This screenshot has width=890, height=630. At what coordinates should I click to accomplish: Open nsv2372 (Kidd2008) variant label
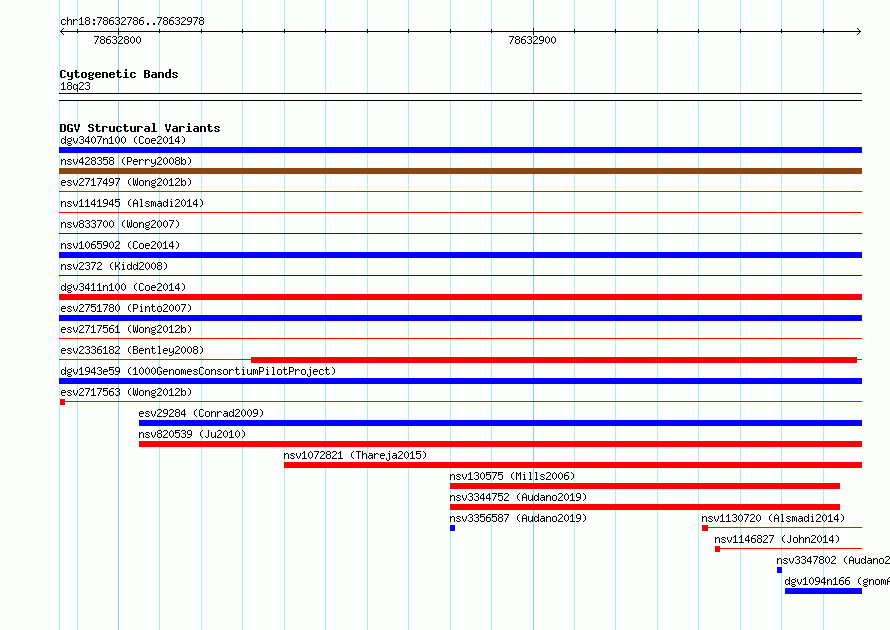tap(114, 266)
